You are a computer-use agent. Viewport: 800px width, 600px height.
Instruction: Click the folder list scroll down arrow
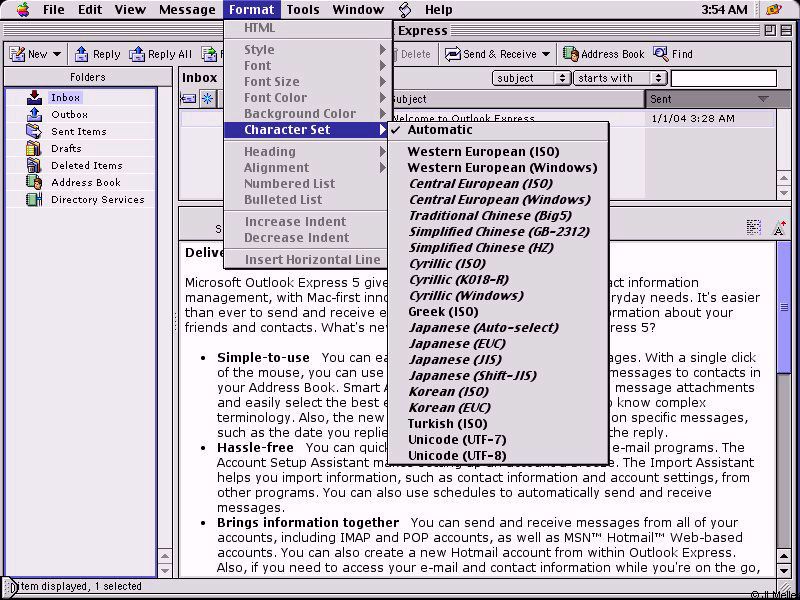point(165,570)
